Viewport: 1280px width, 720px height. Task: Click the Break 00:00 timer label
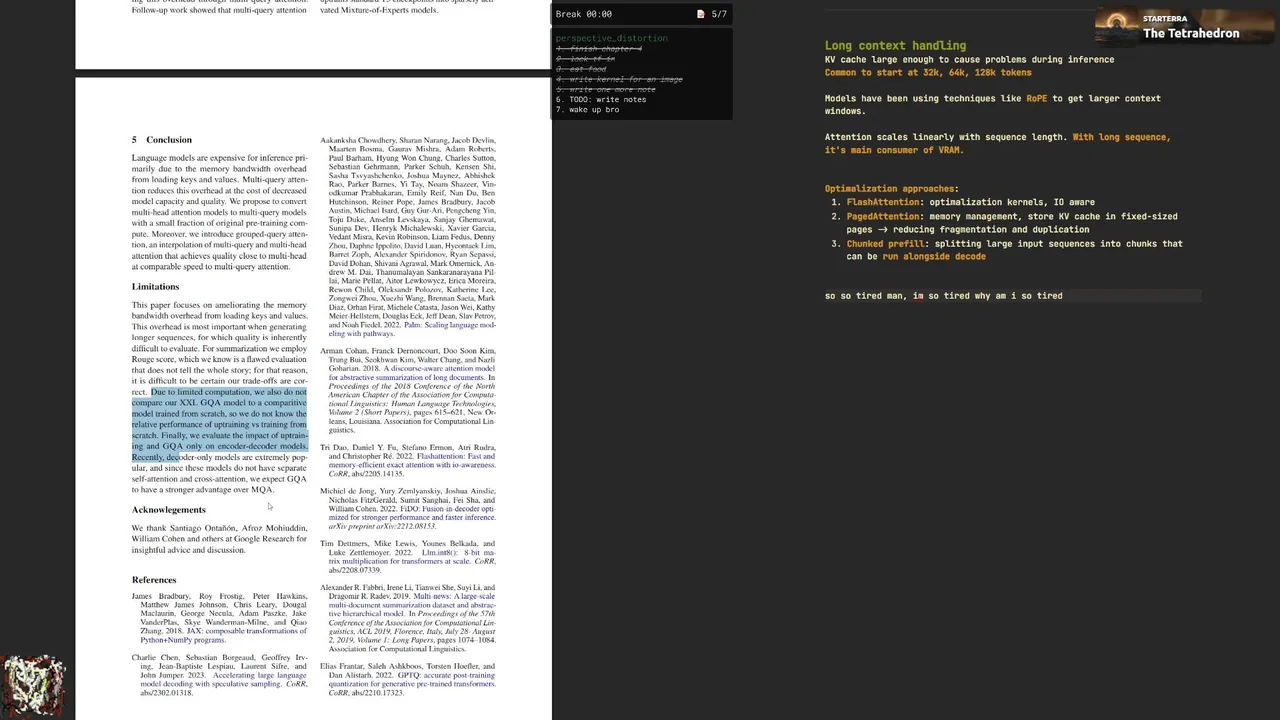pyautogui.click(x=584, y=14)
